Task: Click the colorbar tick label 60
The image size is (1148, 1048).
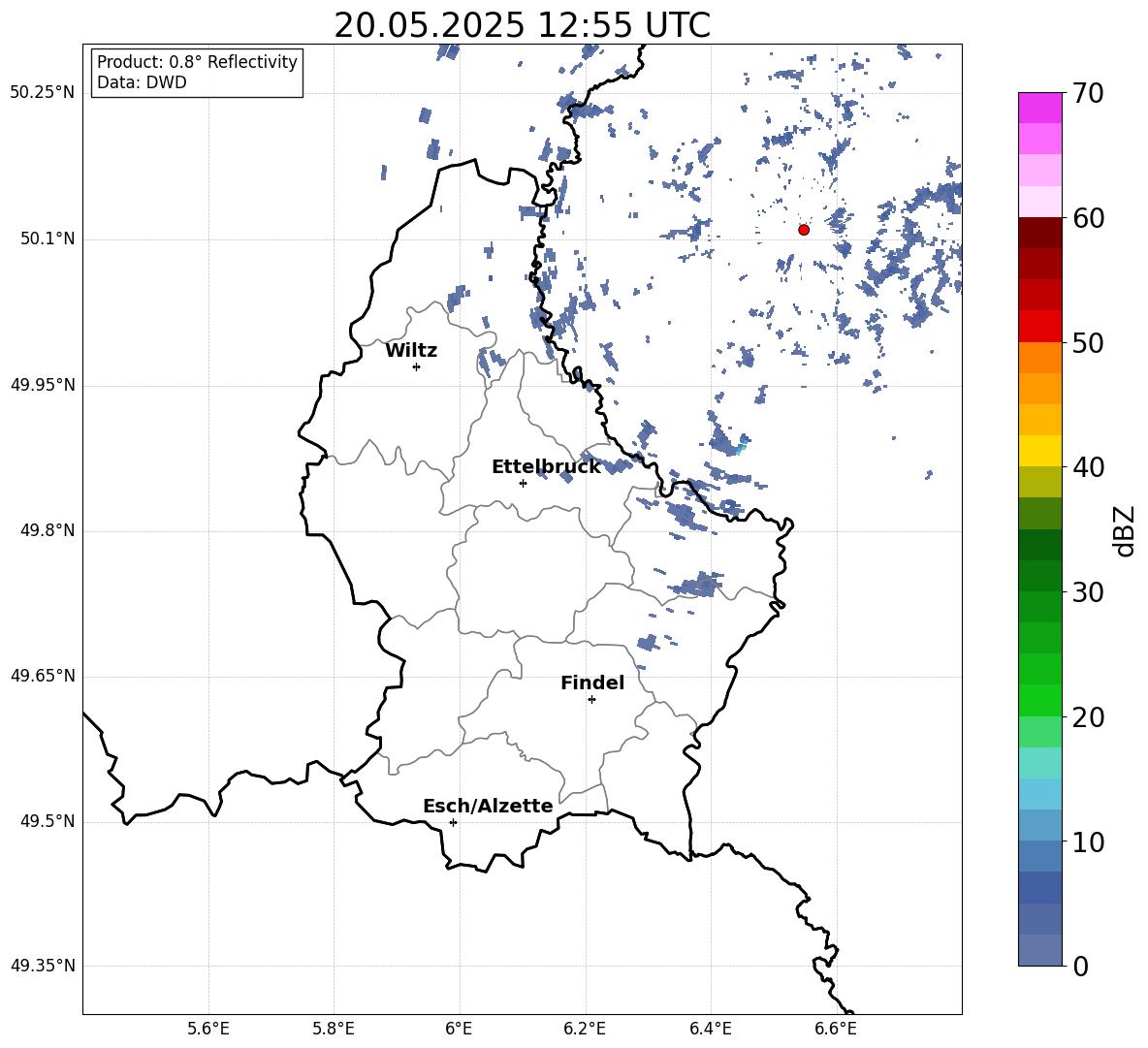Action: point(1087,218)
